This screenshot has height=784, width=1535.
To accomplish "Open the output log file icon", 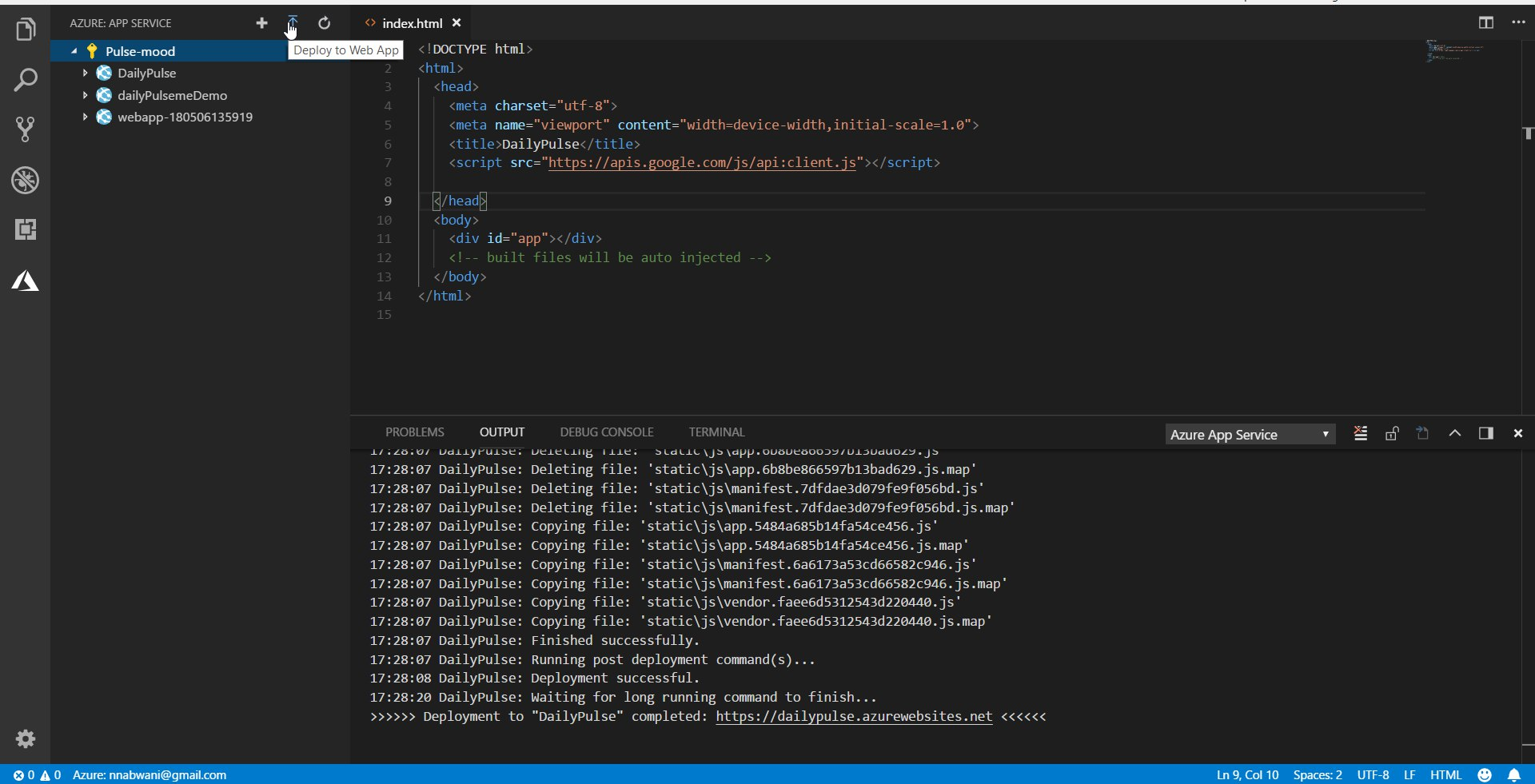I will (x=1423, y=433).
